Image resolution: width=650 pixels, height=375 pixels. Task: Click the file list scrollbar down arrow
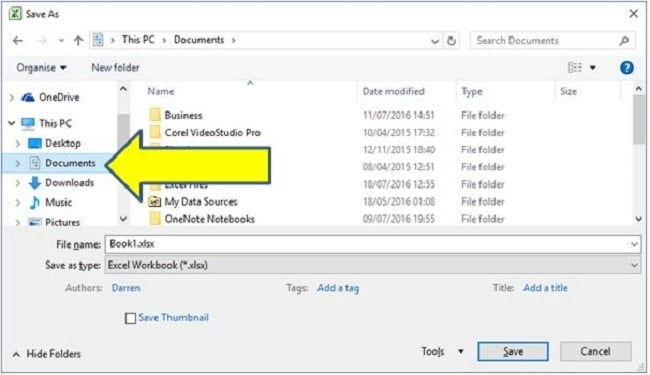(639, 219)
